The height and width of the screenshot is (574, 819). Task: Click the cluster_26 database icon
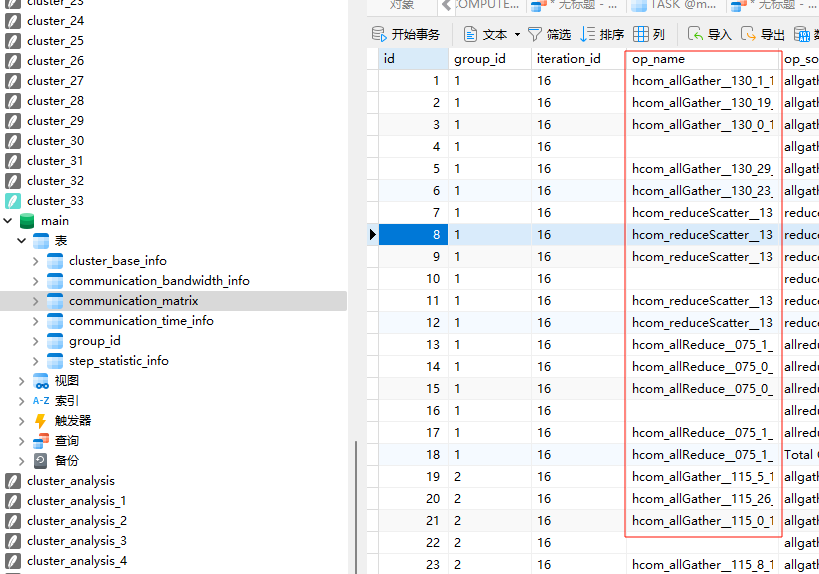click(13, 61)
